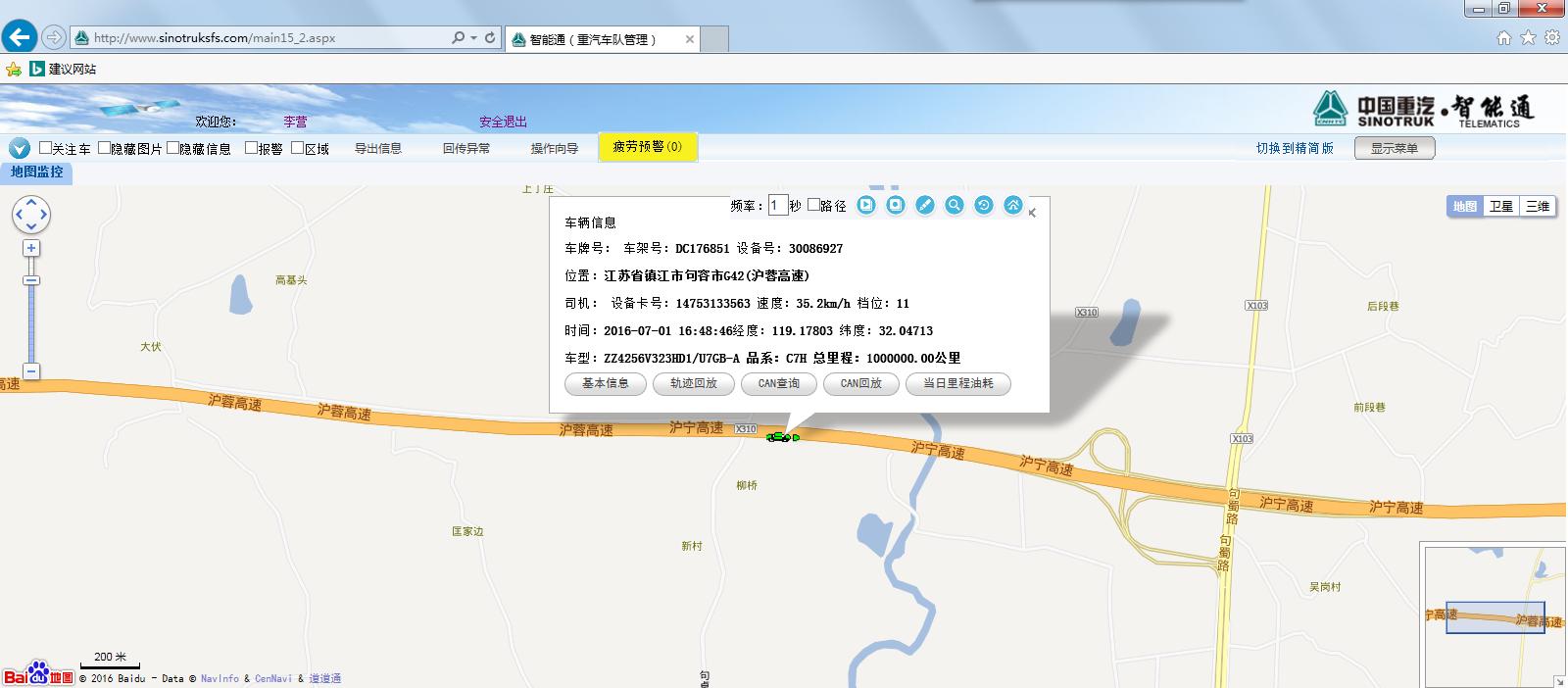Image resolution: width=1568 pixels, height=688 pixels.
Task: Close the vehicle info popup
Action: (1032, 213)
